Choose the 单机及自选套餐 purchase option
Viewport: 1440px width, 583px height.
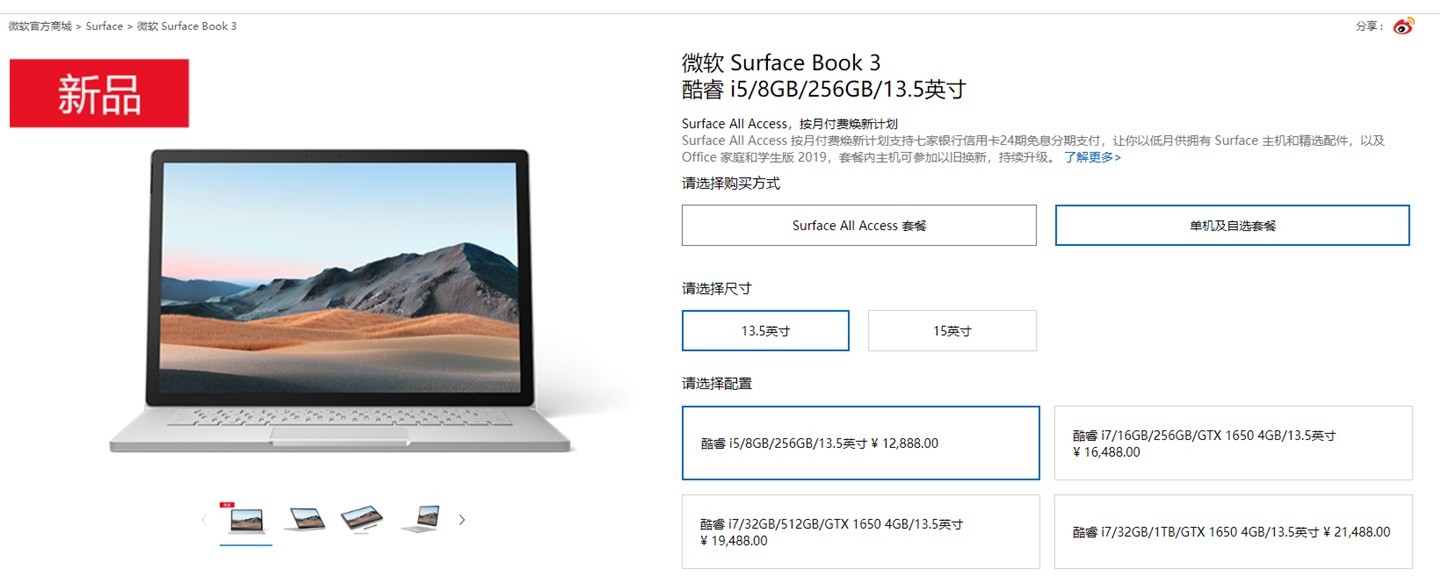(x=1232, y=225)
